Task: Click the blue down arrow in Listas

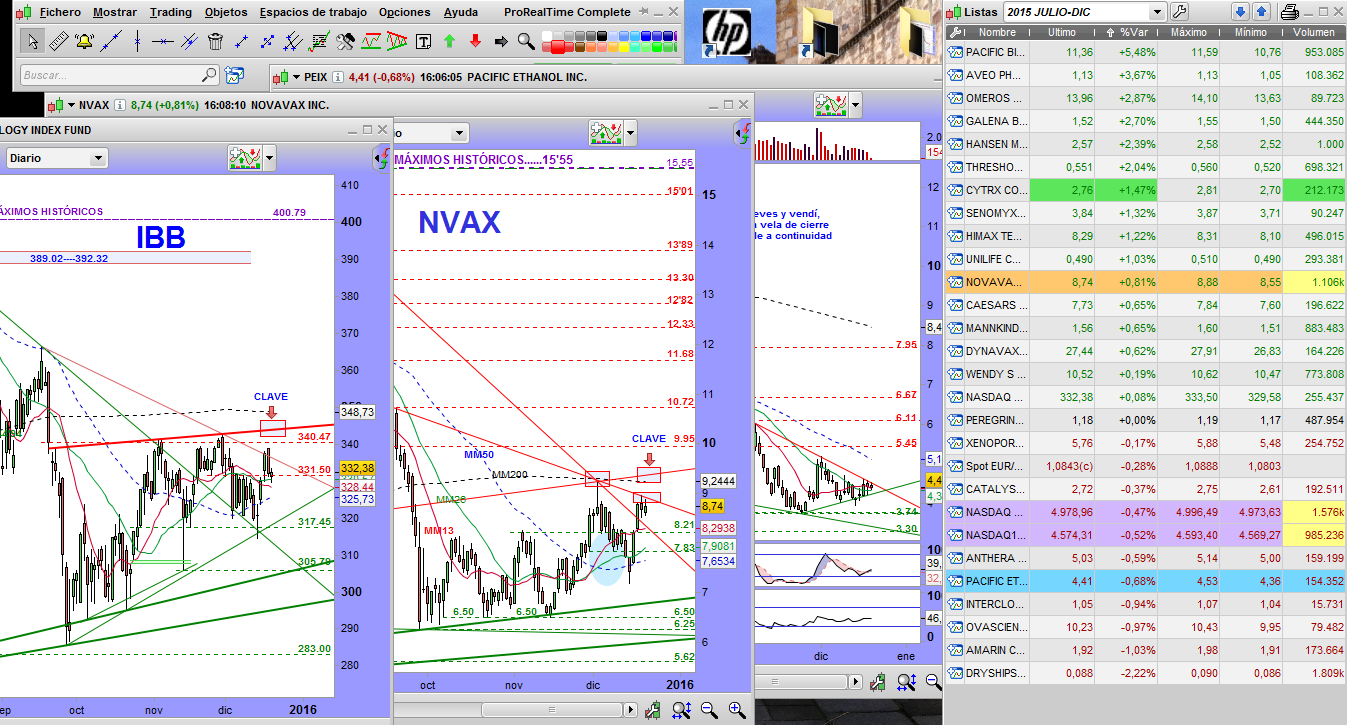Action: coord(1240,12)
